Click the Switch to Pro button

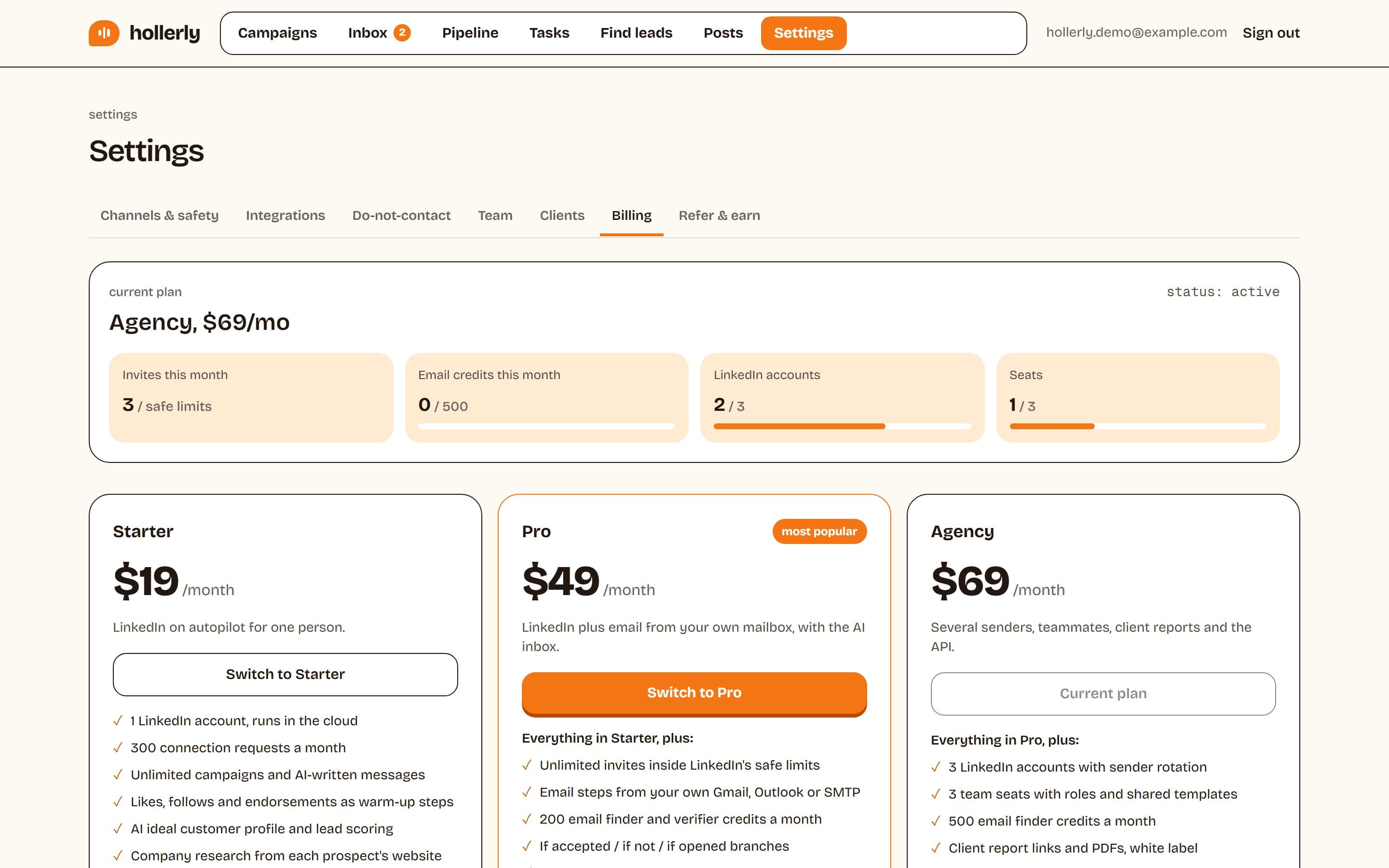[x=694, y=693]
